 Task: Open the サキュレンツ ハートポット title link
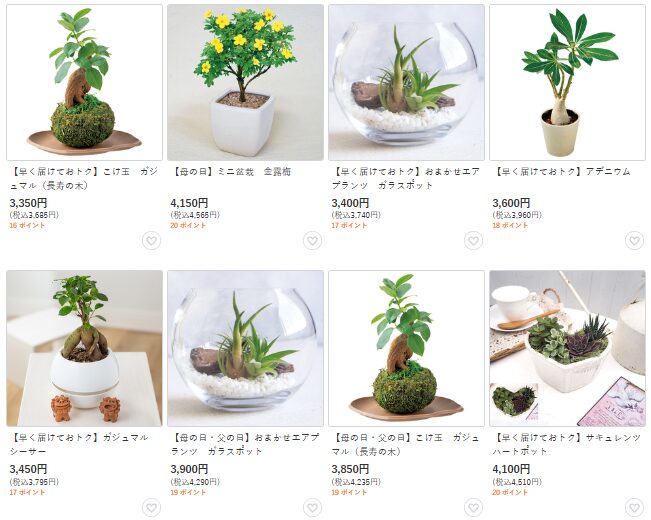(x=567, y=444)
